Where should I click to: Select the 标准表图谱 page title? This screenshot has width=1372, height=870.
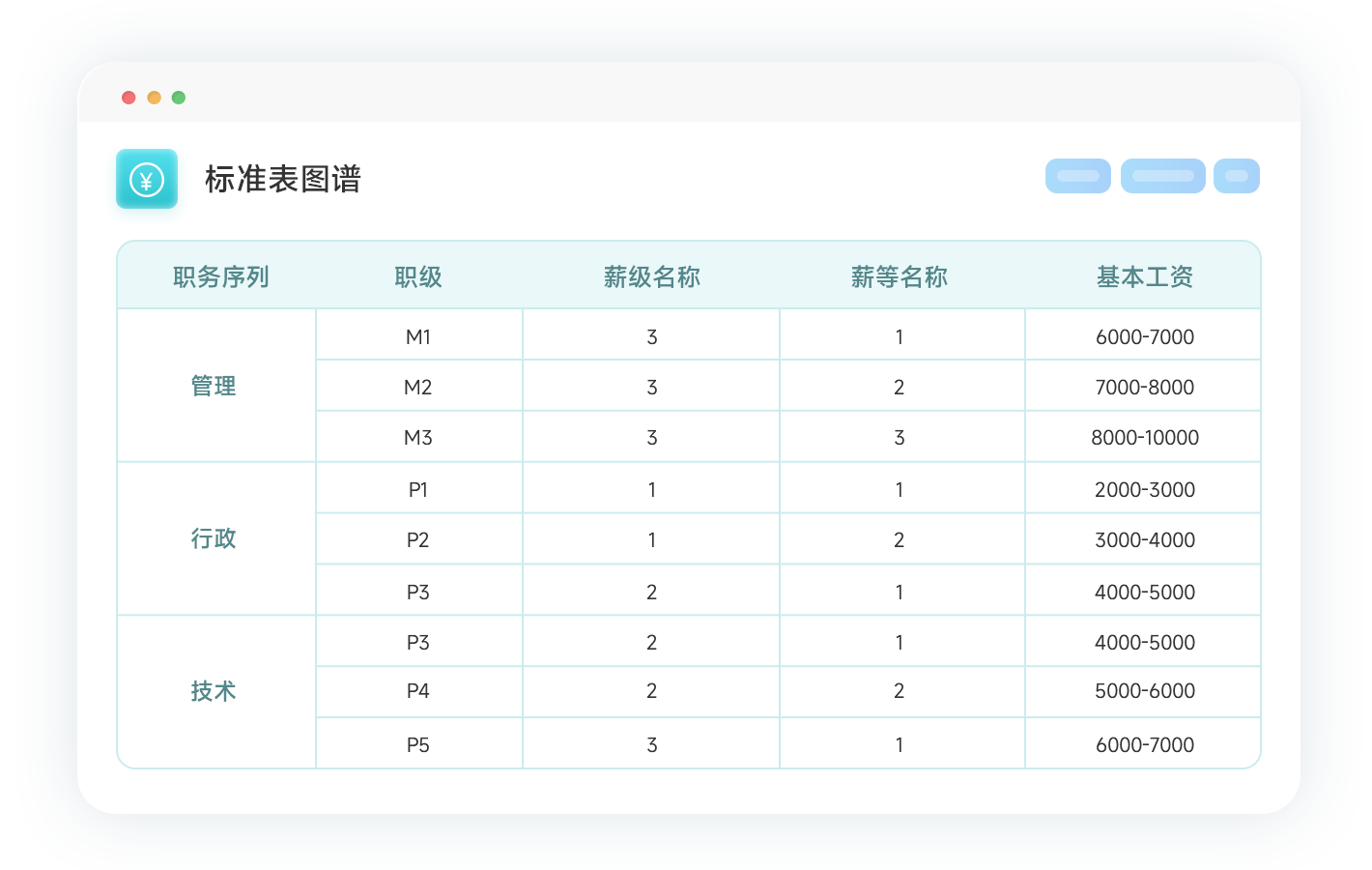[282, 179]
